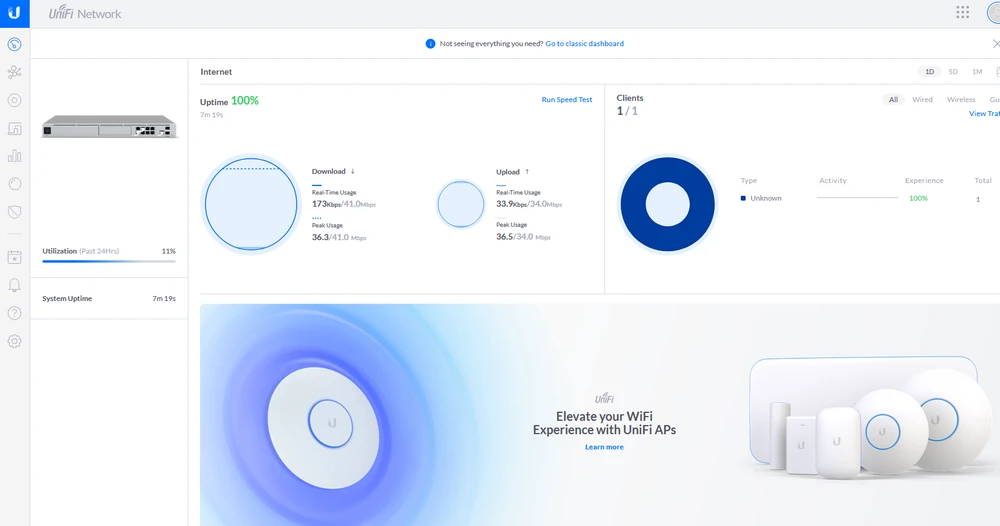
Task: Click the Dream Machine Pro device image
Action: pyautogui.click(x=109, y=126)
